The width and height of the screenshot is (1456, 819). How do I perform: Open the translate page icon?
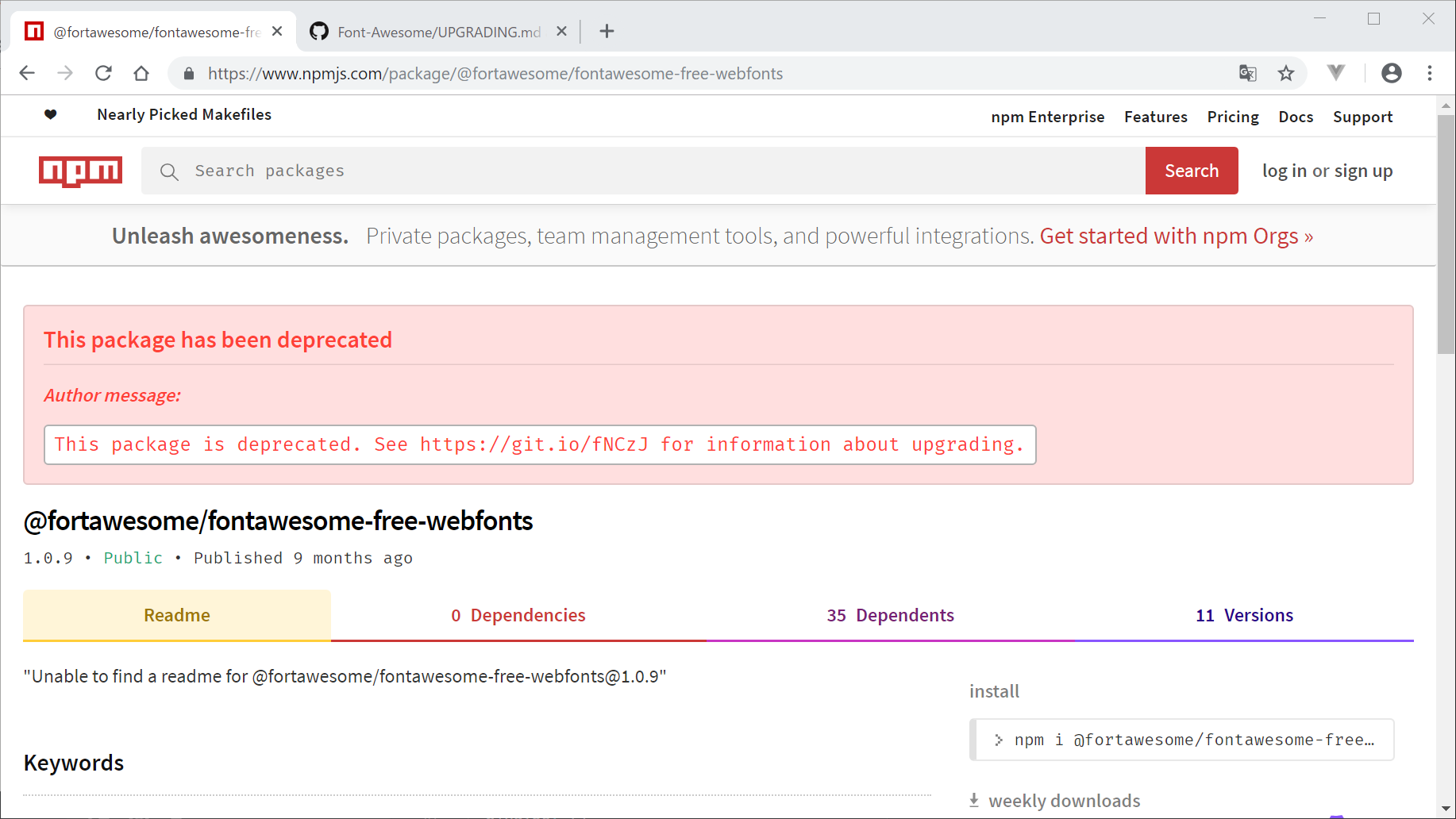1247,74
